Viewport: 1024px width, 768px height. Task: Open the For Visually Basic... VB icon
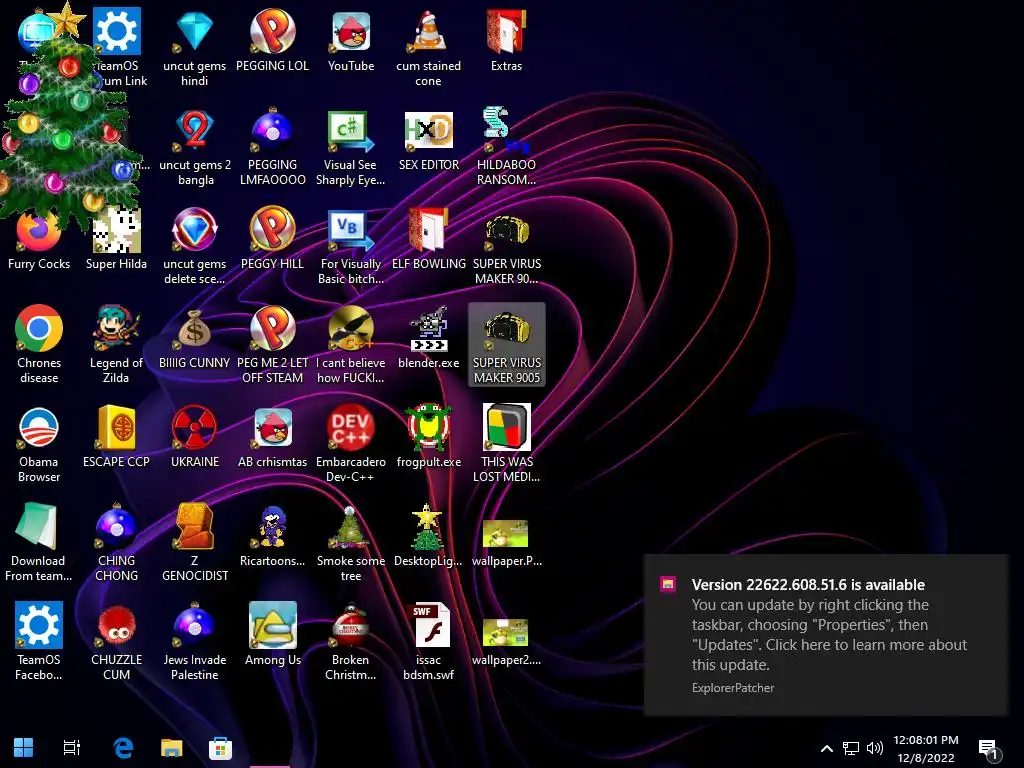point(351,230)
